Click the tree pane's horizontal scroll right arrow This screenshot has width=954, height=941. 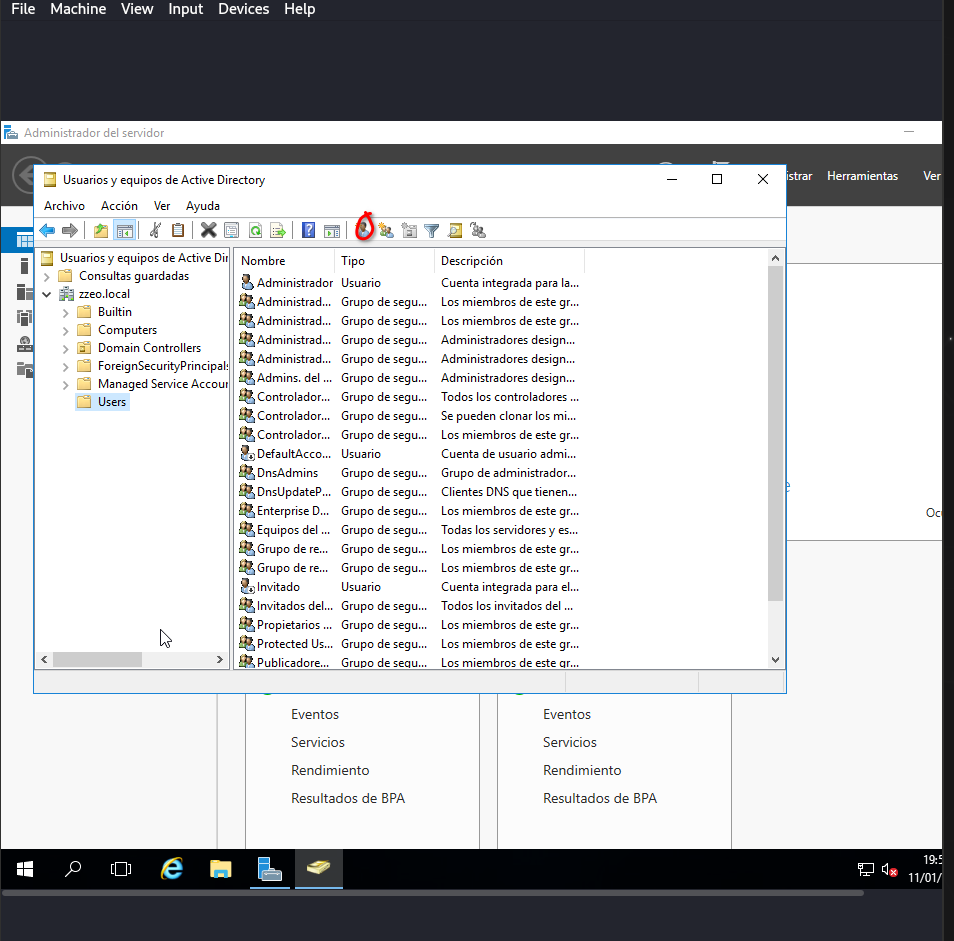(x=220, y=660)
